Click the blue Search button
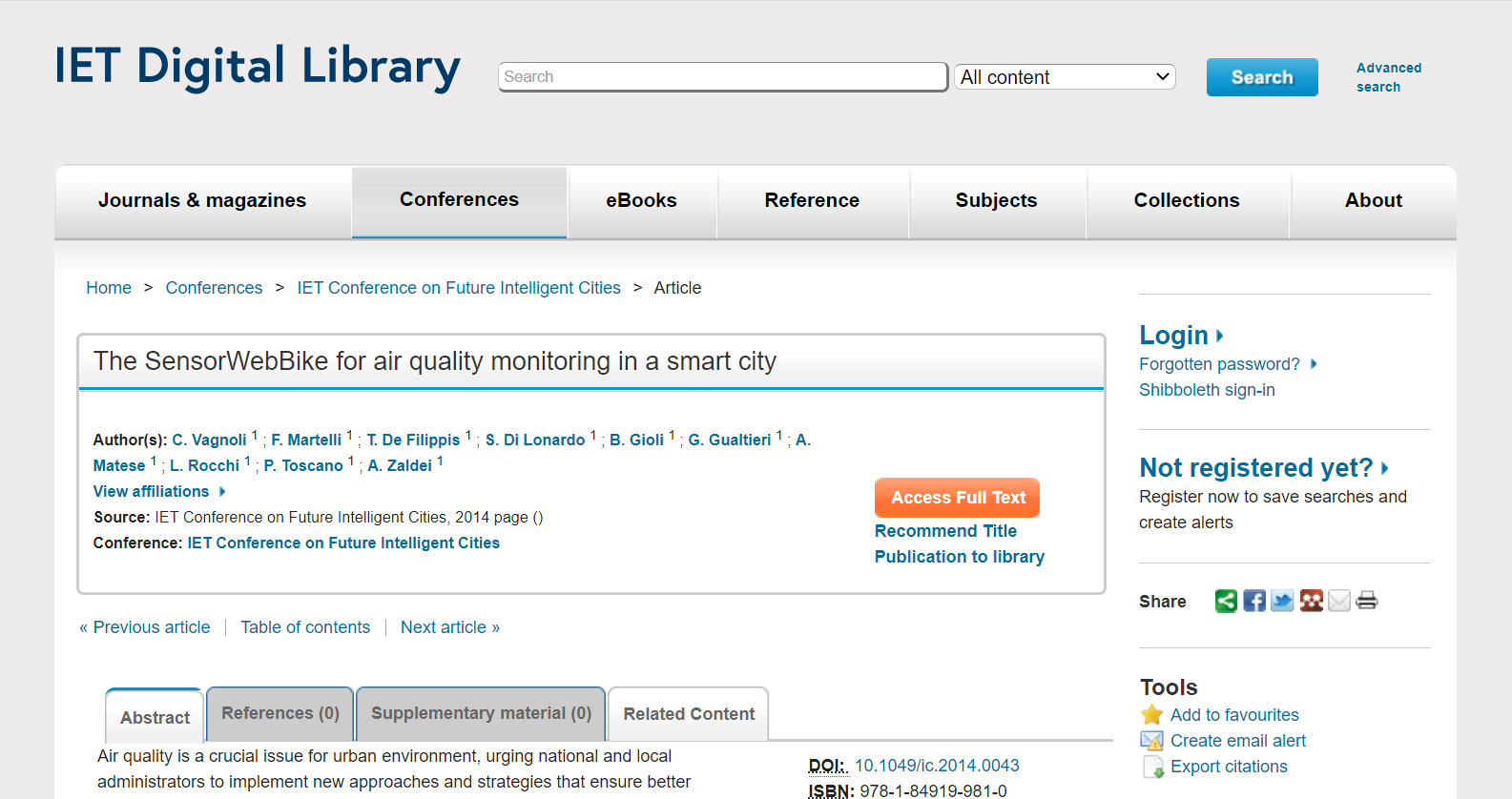The height and width of the screenshot is (799, 1512). (x=1262, y=77)
